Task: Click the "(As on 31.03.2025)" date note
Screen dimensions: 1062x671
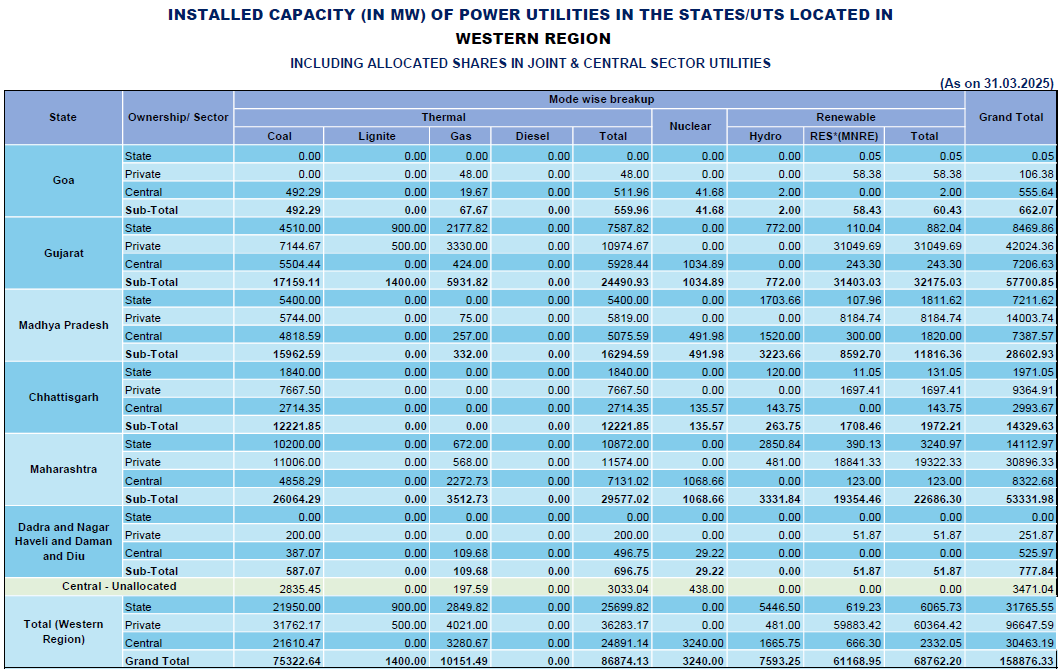Action: click(x=997, y=83)
